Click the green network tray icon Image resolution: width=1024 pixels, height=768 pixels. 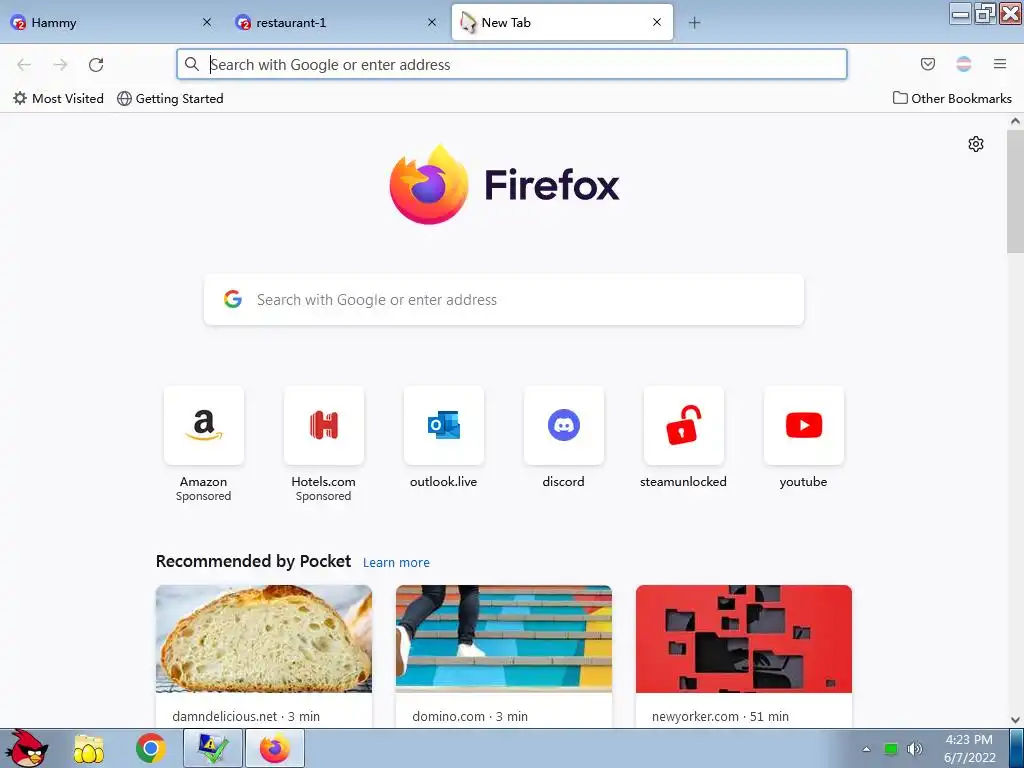[x=891, y=749]
